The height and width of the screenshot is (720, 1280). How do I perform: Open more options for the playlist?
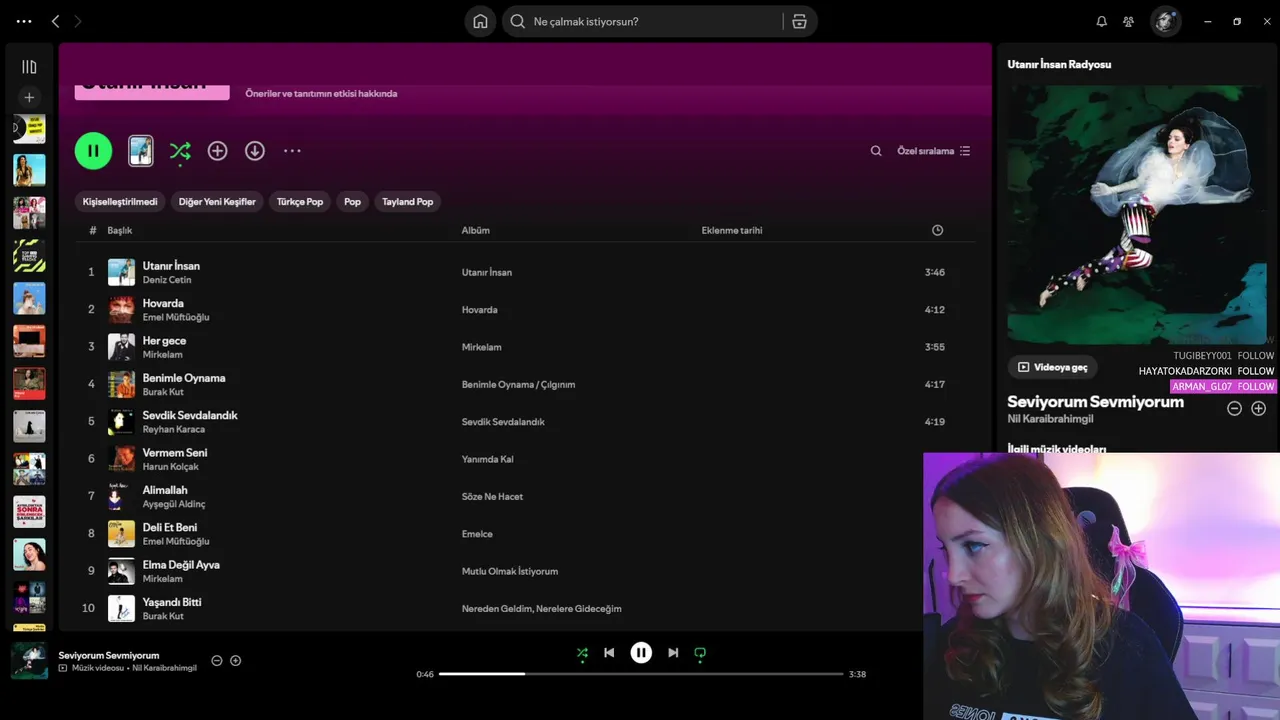[x=292, y=151]
